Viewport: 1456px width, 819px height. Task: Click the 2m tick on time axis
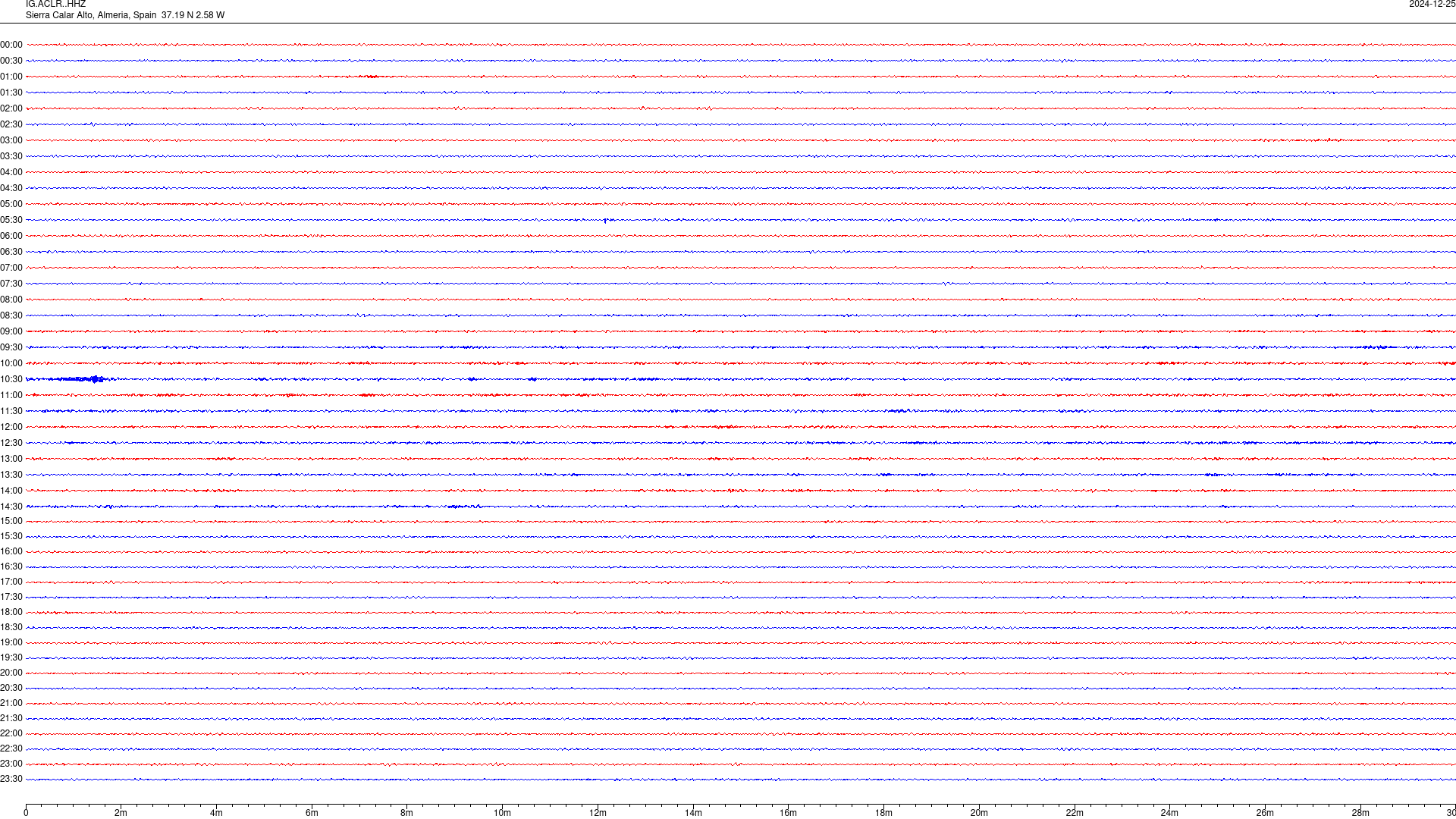pos(121,813)
